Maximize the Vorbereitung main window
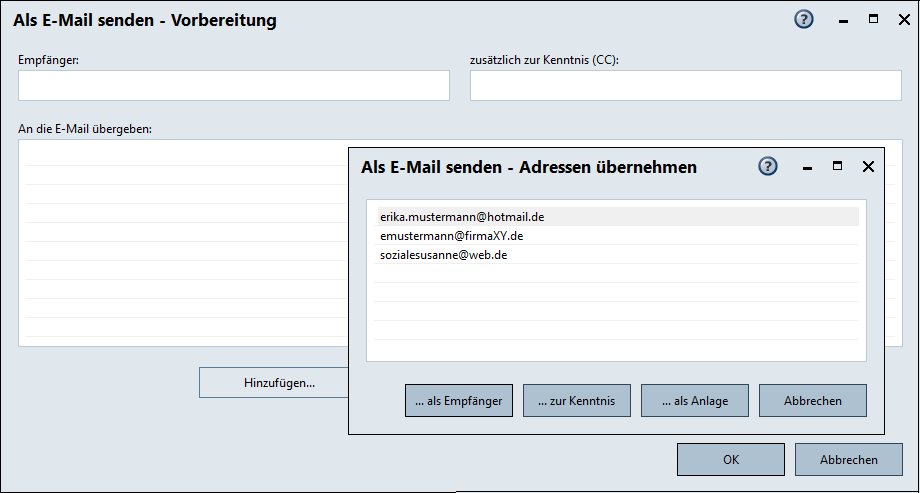 (873, 20)
